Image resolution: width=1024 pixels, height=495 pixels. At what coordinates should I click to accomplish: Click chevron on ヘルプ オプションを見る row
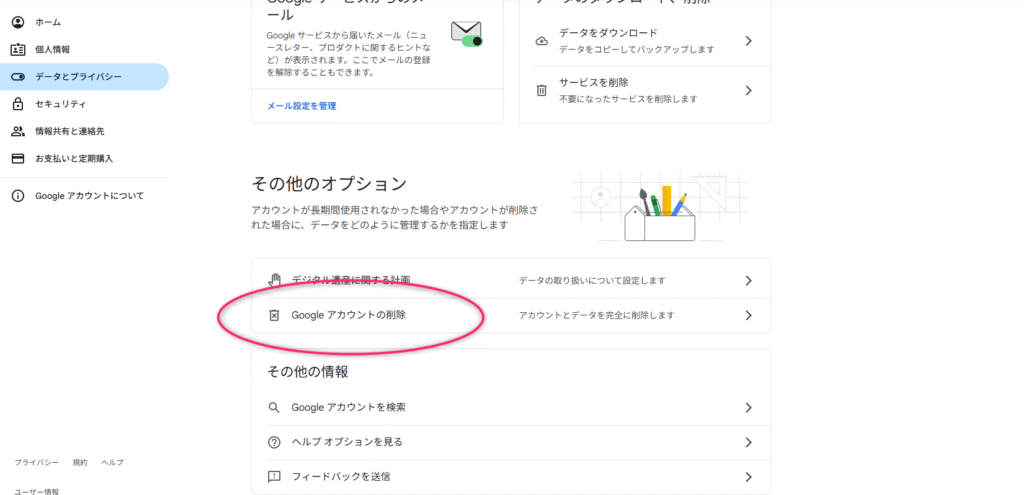[749, 442]
